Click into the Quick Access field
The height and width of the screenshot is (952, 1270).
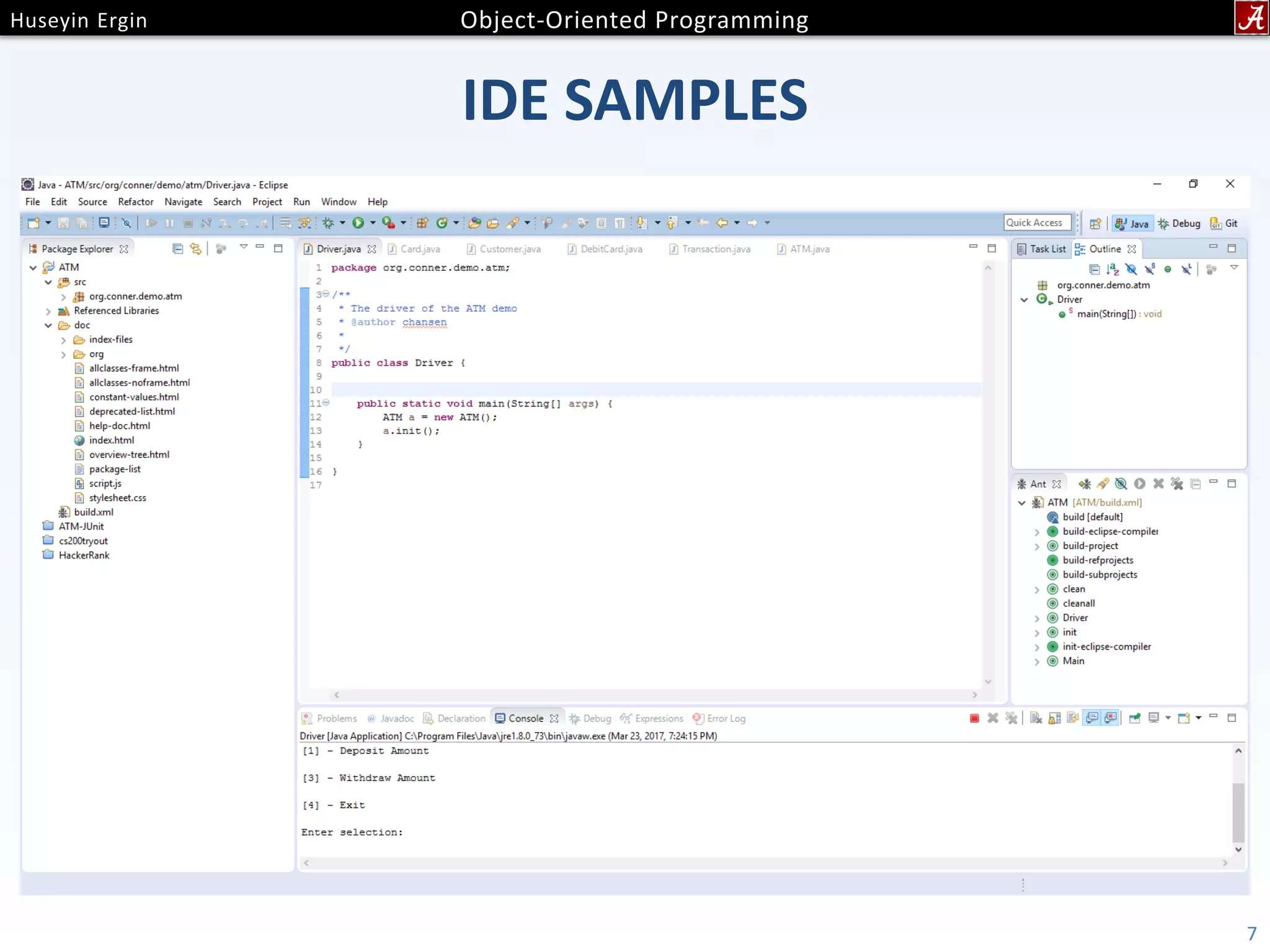click(x=1036, y=223)
